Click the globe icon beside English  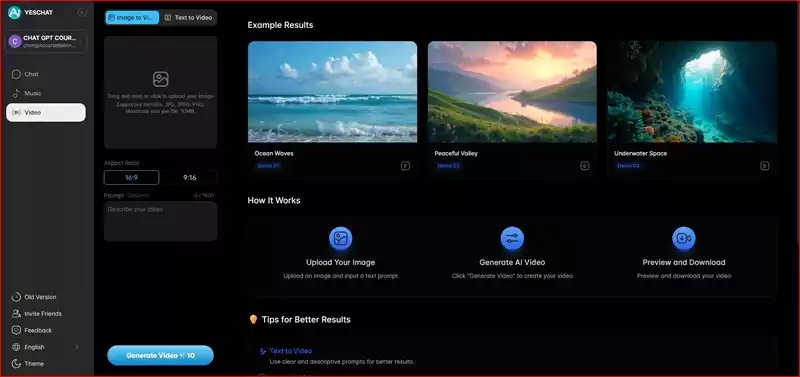tap(16, 347)
